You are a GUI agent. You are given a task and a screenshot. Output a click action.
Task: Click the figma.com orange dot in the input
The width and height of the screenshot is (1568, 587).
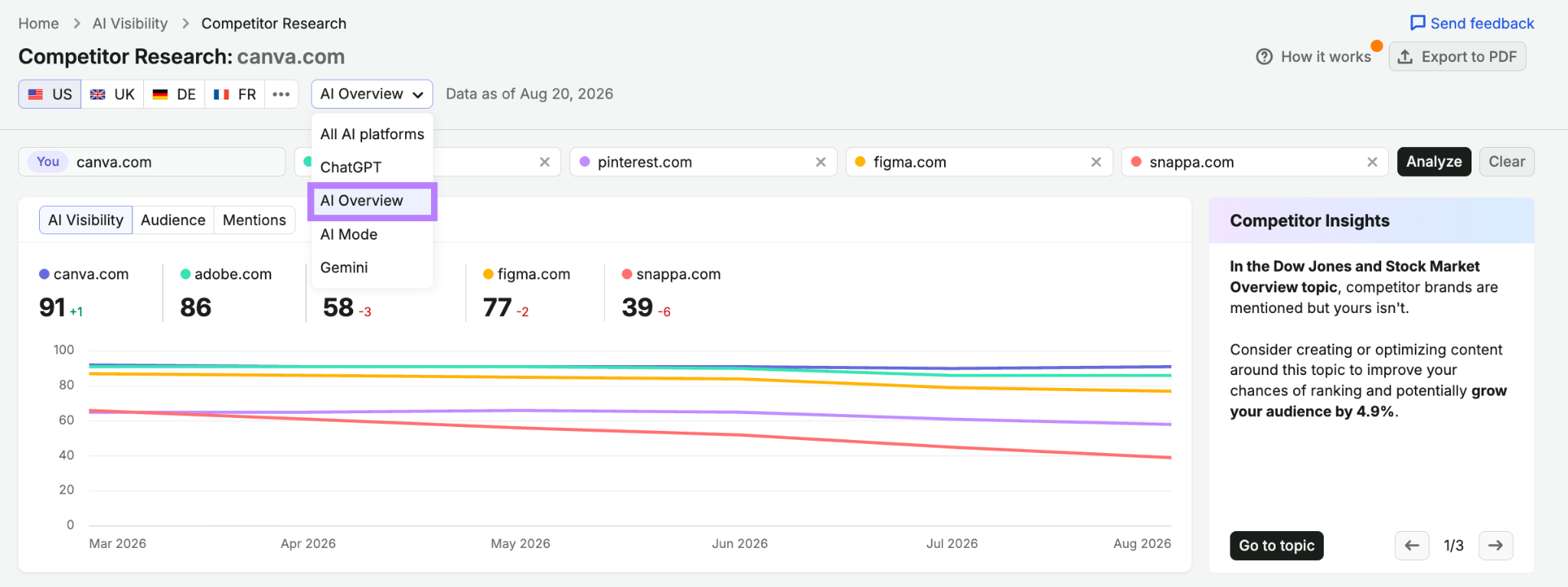coord(861,161)
